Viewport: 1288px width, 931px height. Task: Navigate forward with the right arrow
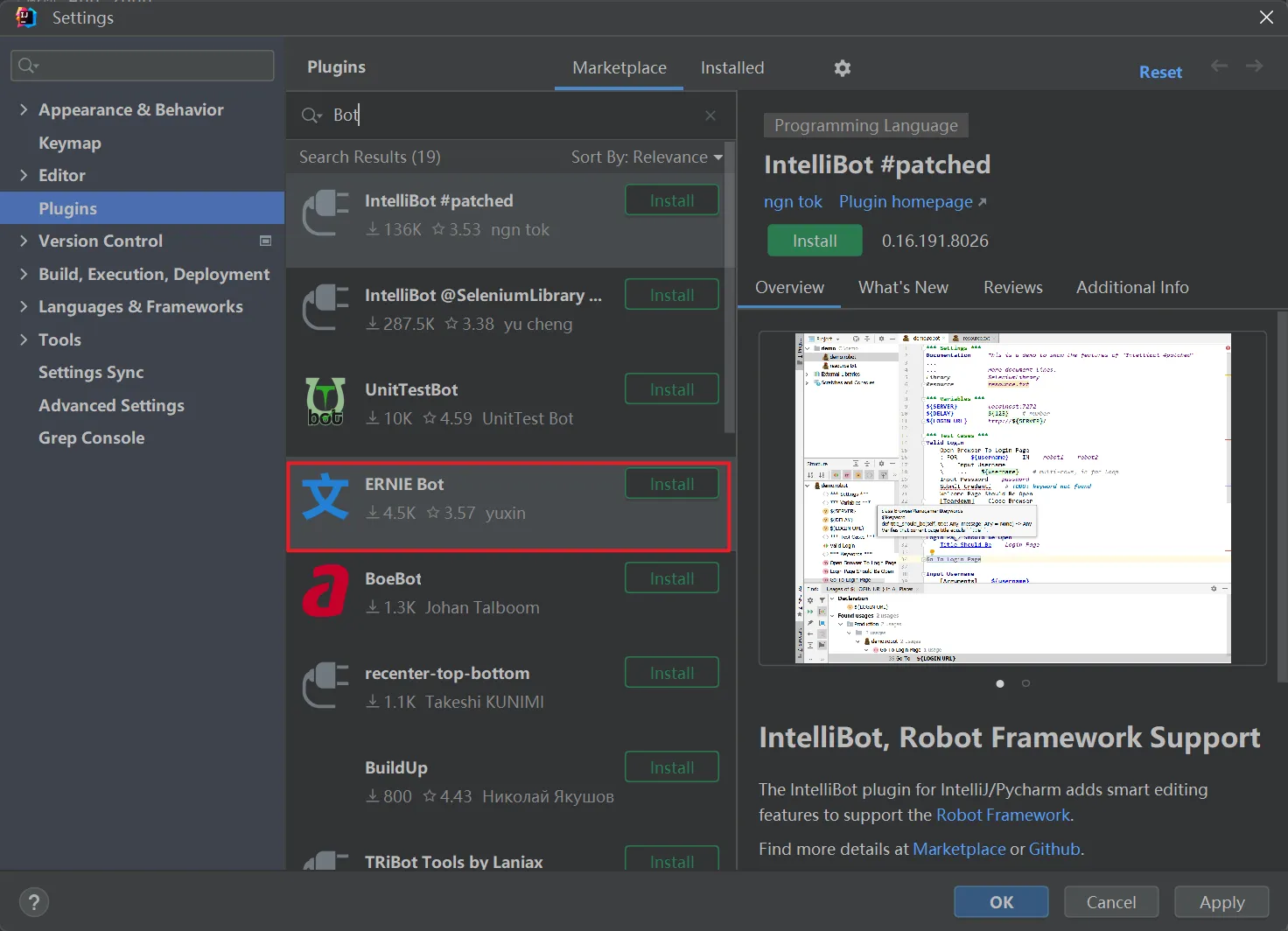click(x=1254, y=66)
